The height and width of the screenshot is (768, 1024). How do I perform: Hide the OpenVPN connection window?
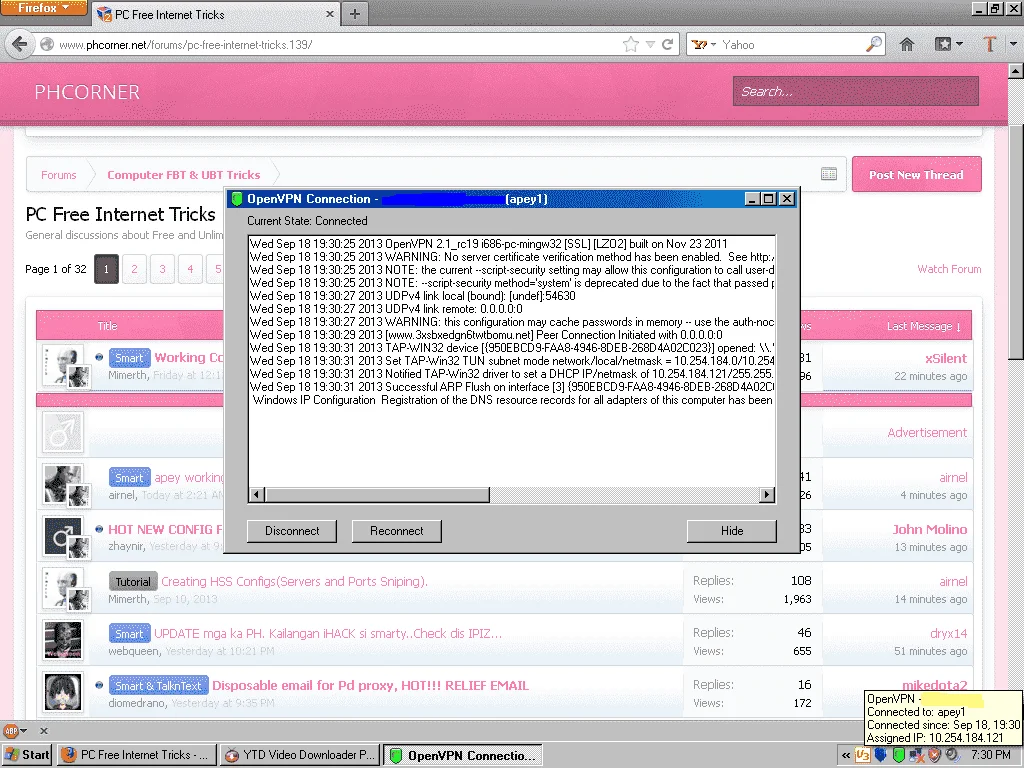click(x=731, y=531)
